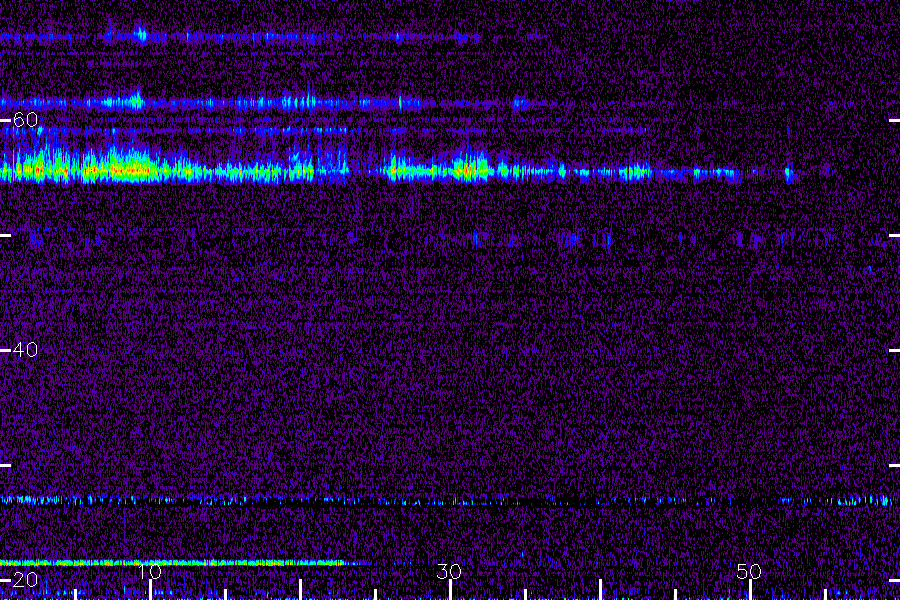This screenshot has width=900, height=600.
Task: Click the tick mark beneath the 50 label
Action: point(750,590)
